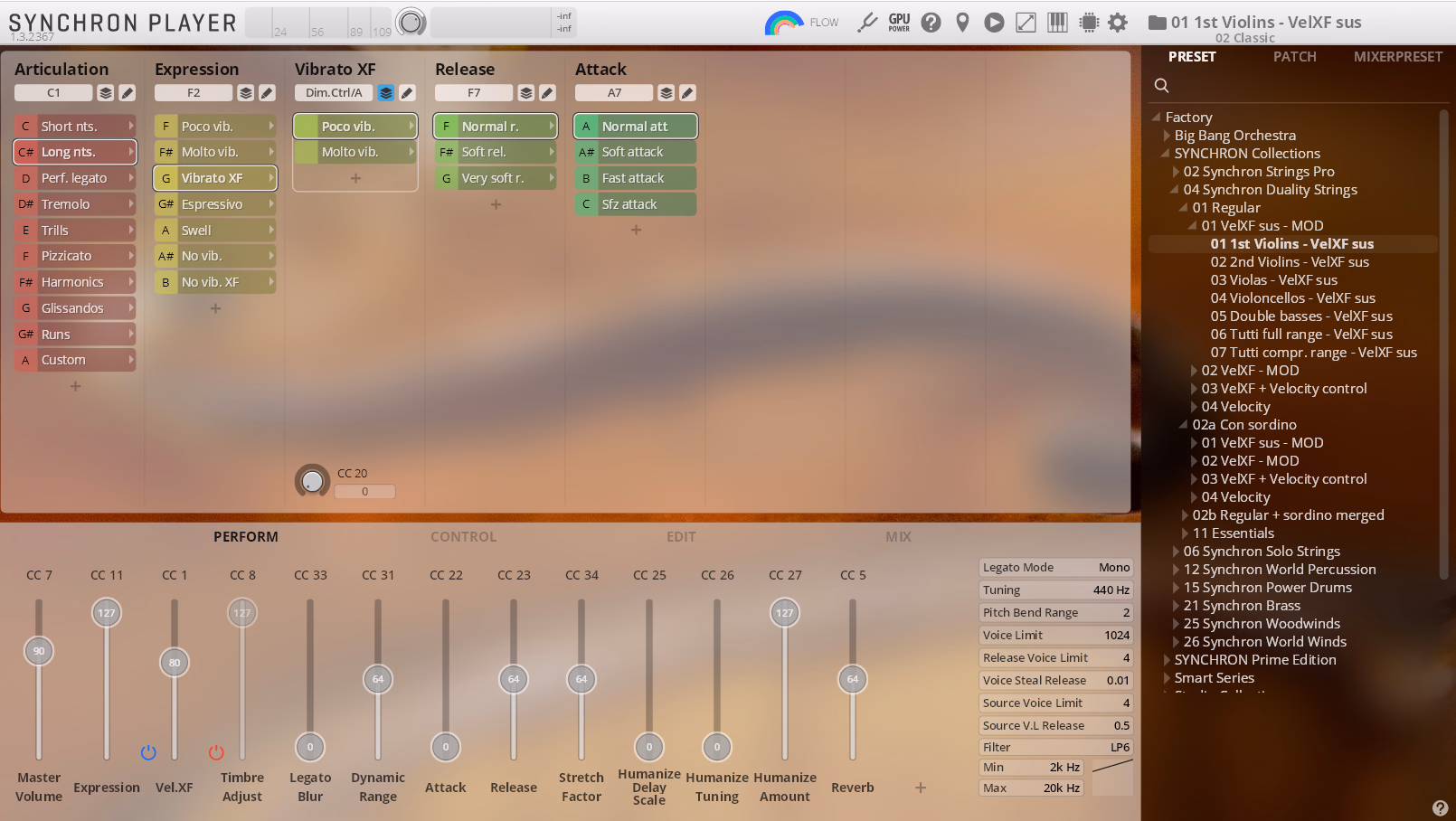Toggle the blue Vibrato XF layers button

(x=386, y=93)
